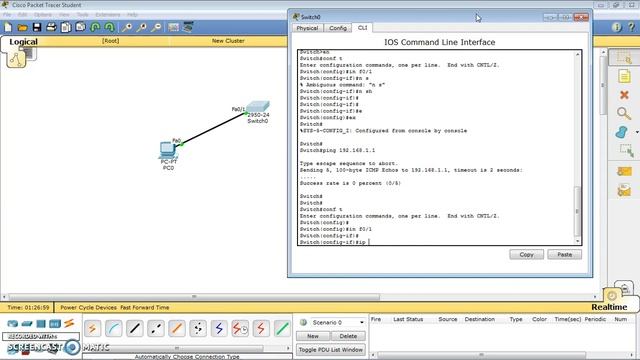Viewport: 640px width, 360px height.
Task: Choose the Select tool in right toolbar
Action: coord(624,58)
